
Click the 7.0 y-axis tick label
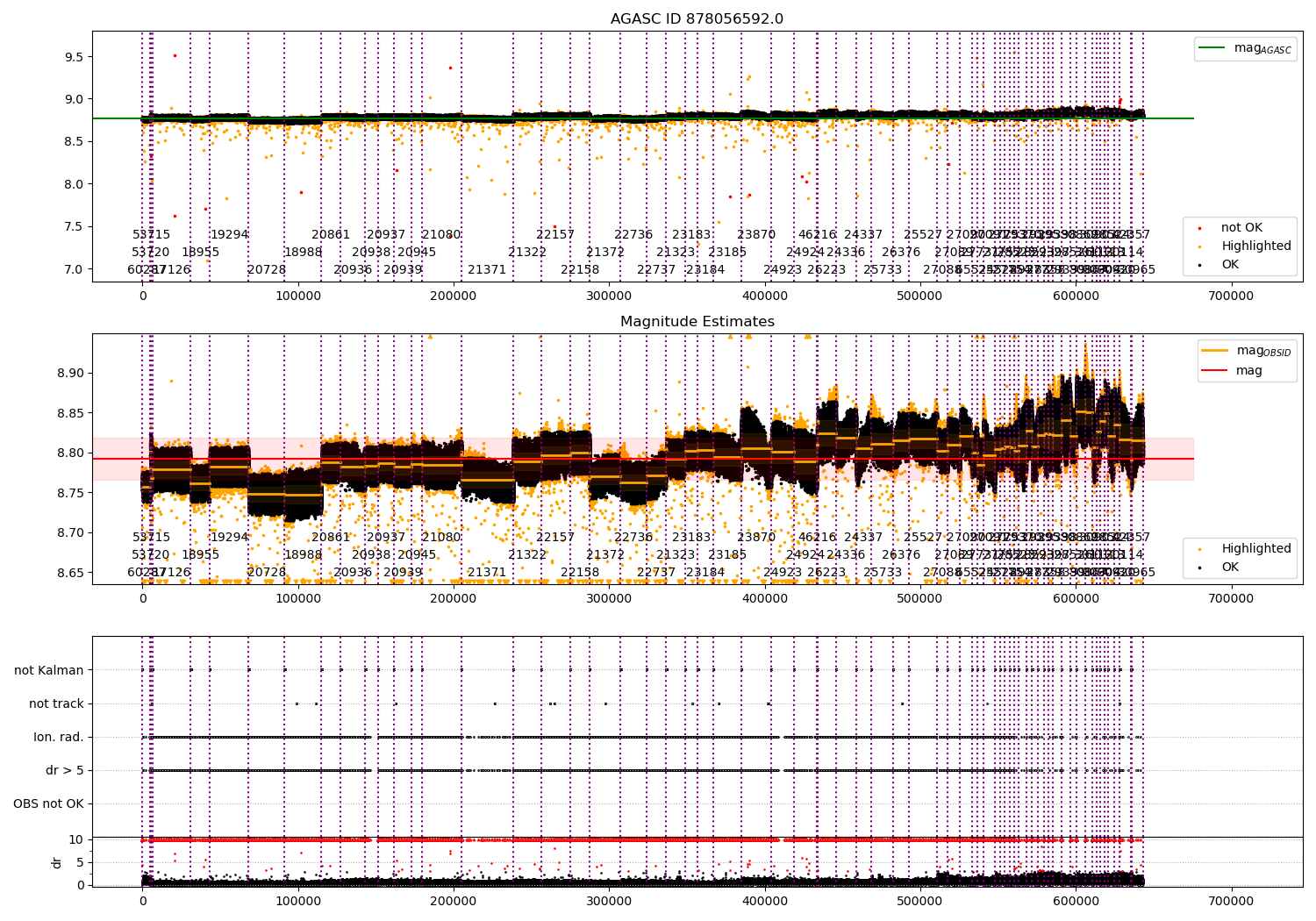tap(74, 270)
